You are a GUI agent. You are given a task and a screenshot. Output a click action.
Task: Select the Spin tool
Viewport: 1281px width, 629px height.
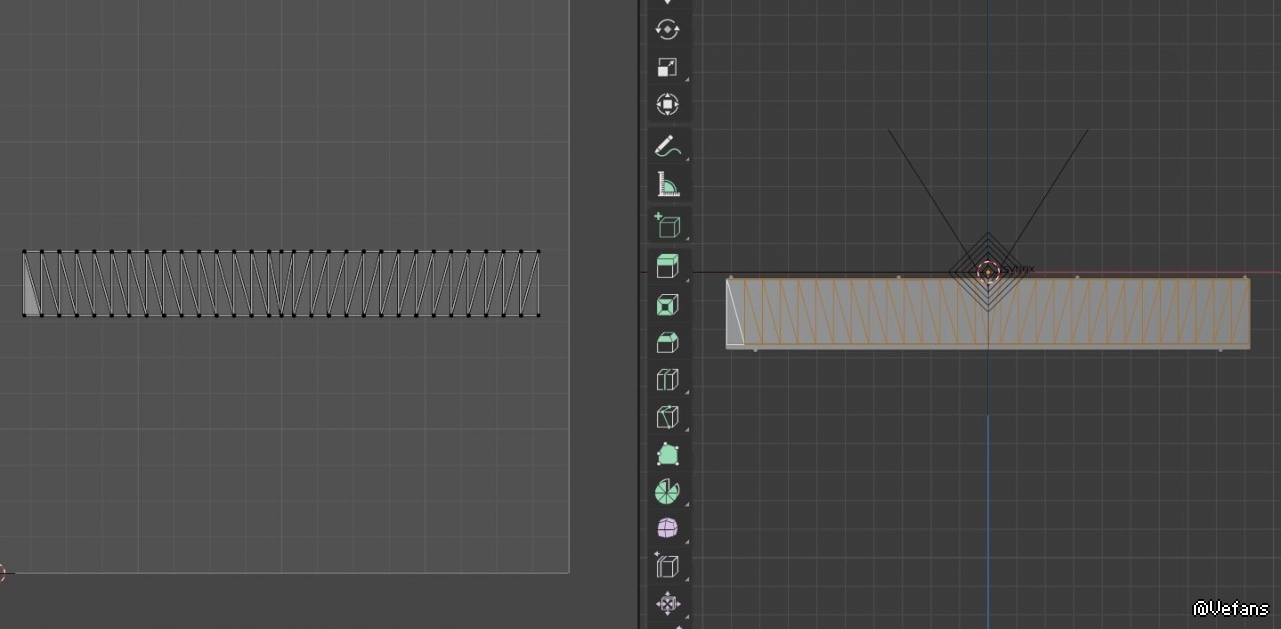pos(667,492)
